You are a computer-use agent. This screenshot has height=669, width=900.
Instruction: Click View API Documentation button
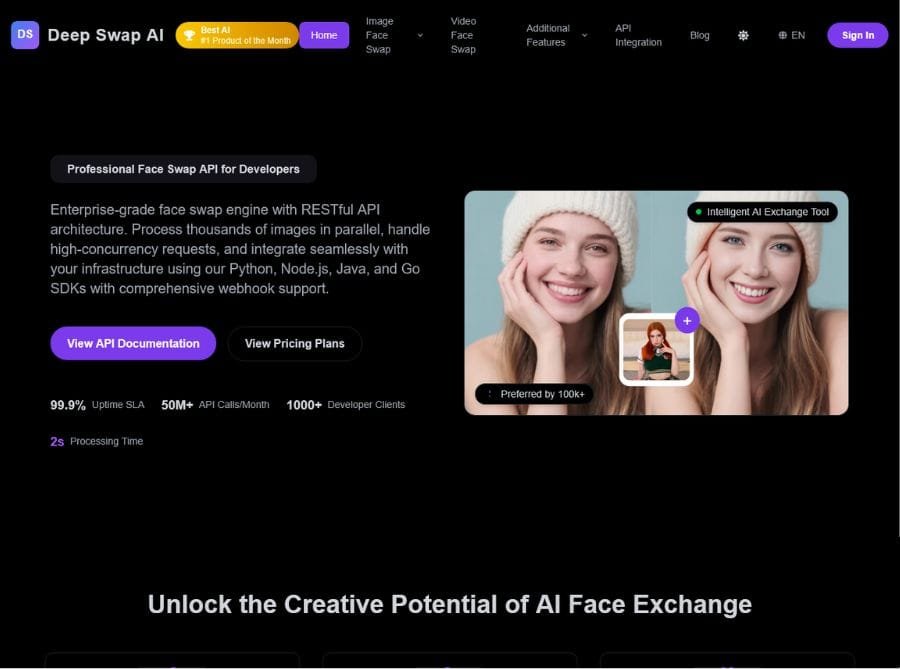(133, 343)
